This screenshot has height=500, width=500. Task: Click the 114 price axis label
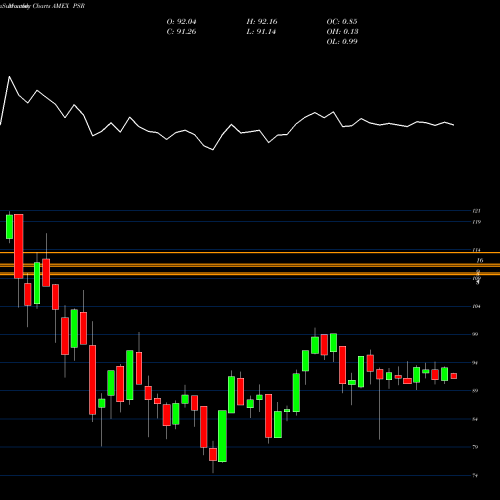tap(476, 250)
